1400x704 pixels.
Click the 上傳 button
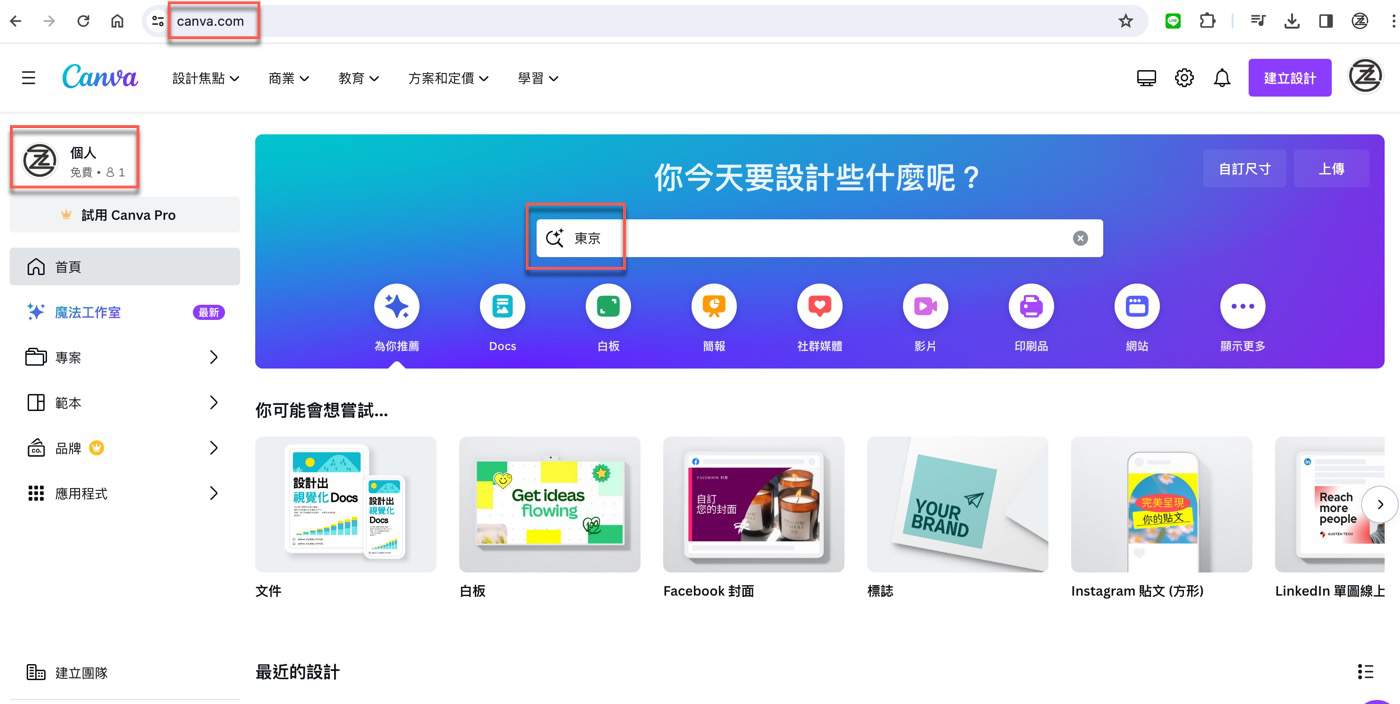[x=1331, y=168]
